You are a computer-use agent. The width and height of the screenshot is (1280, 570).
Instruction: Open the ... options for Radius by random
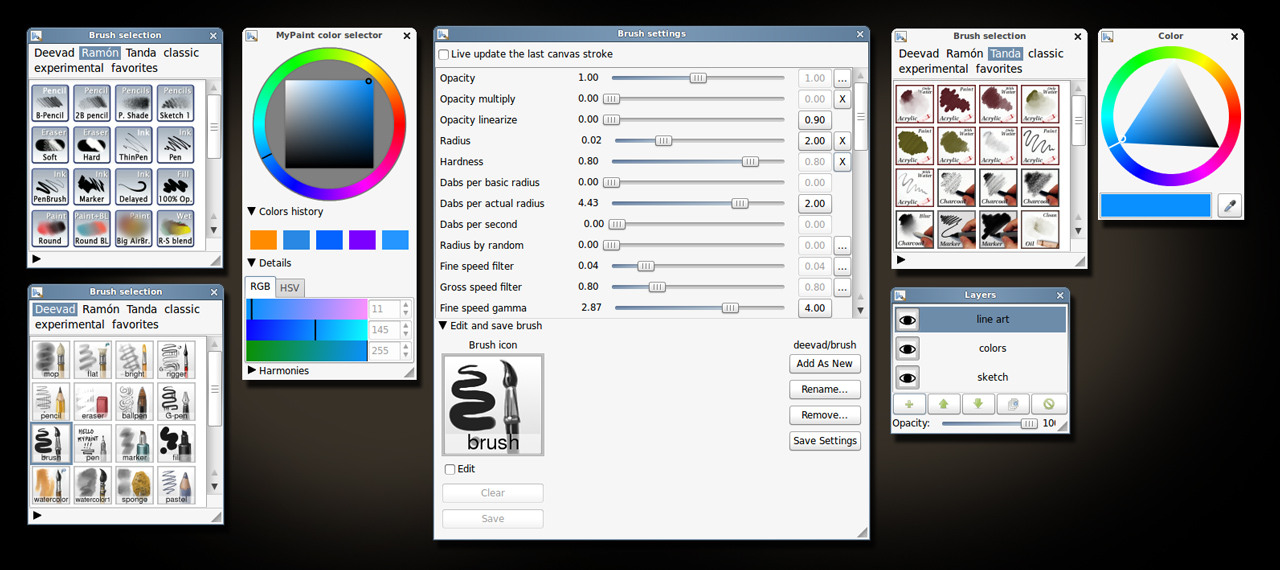click(x=842, y=245)
